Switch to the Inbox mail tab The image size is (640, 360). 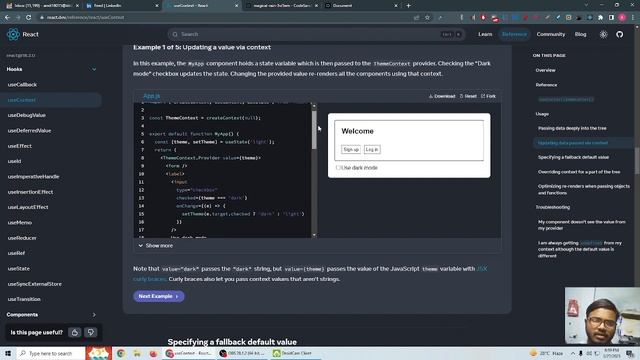[x=42, y=6]
